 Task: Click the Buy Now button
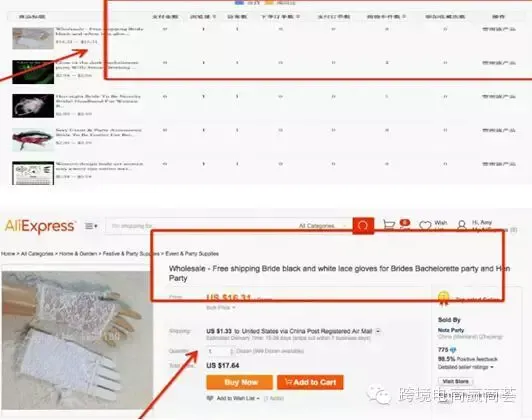[x=240, y=382]
